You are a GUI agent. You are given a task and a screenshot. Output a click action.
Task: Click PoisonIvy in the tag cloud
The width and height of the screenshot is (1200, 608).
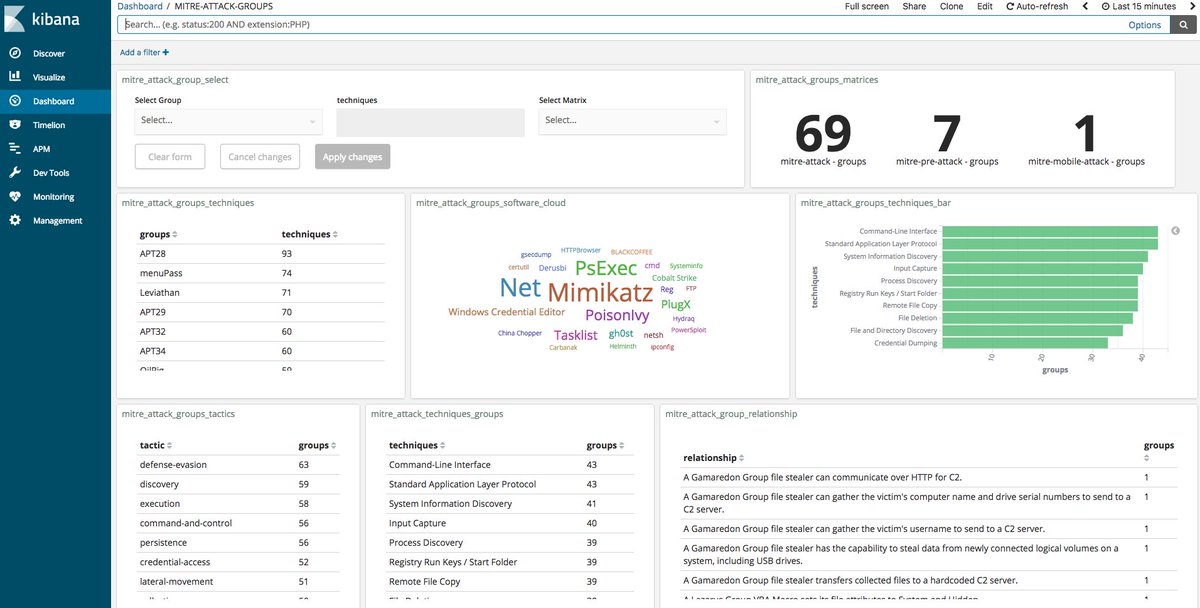617,314
